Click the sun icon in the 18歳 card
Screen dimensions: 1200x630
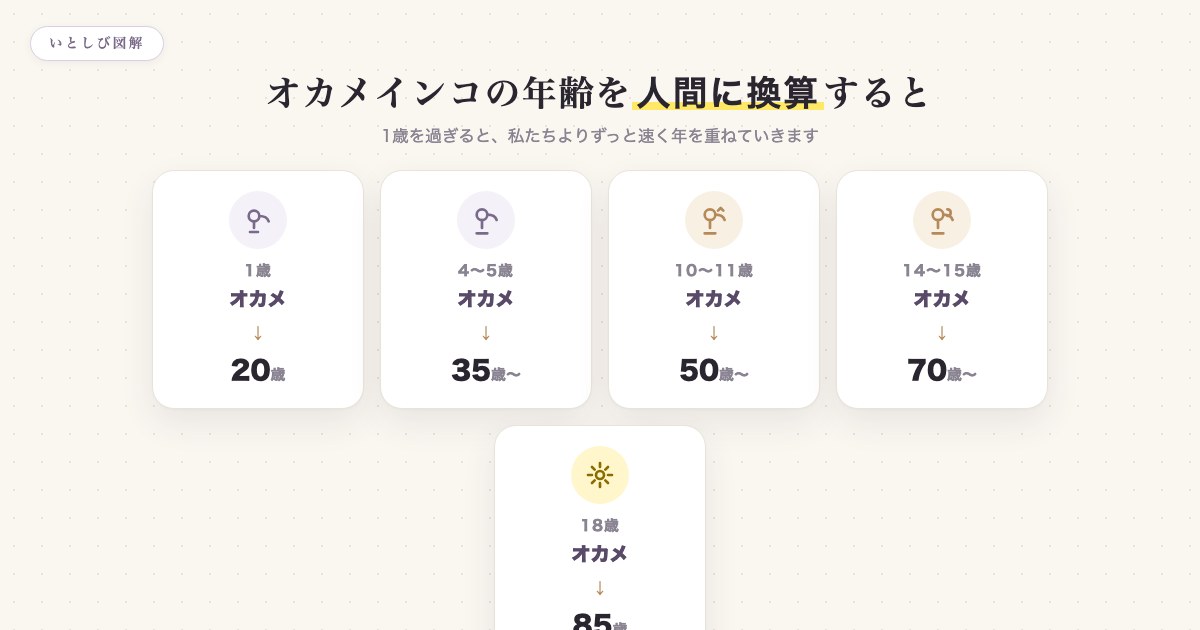pyautogui.click(x=600, y=475)
